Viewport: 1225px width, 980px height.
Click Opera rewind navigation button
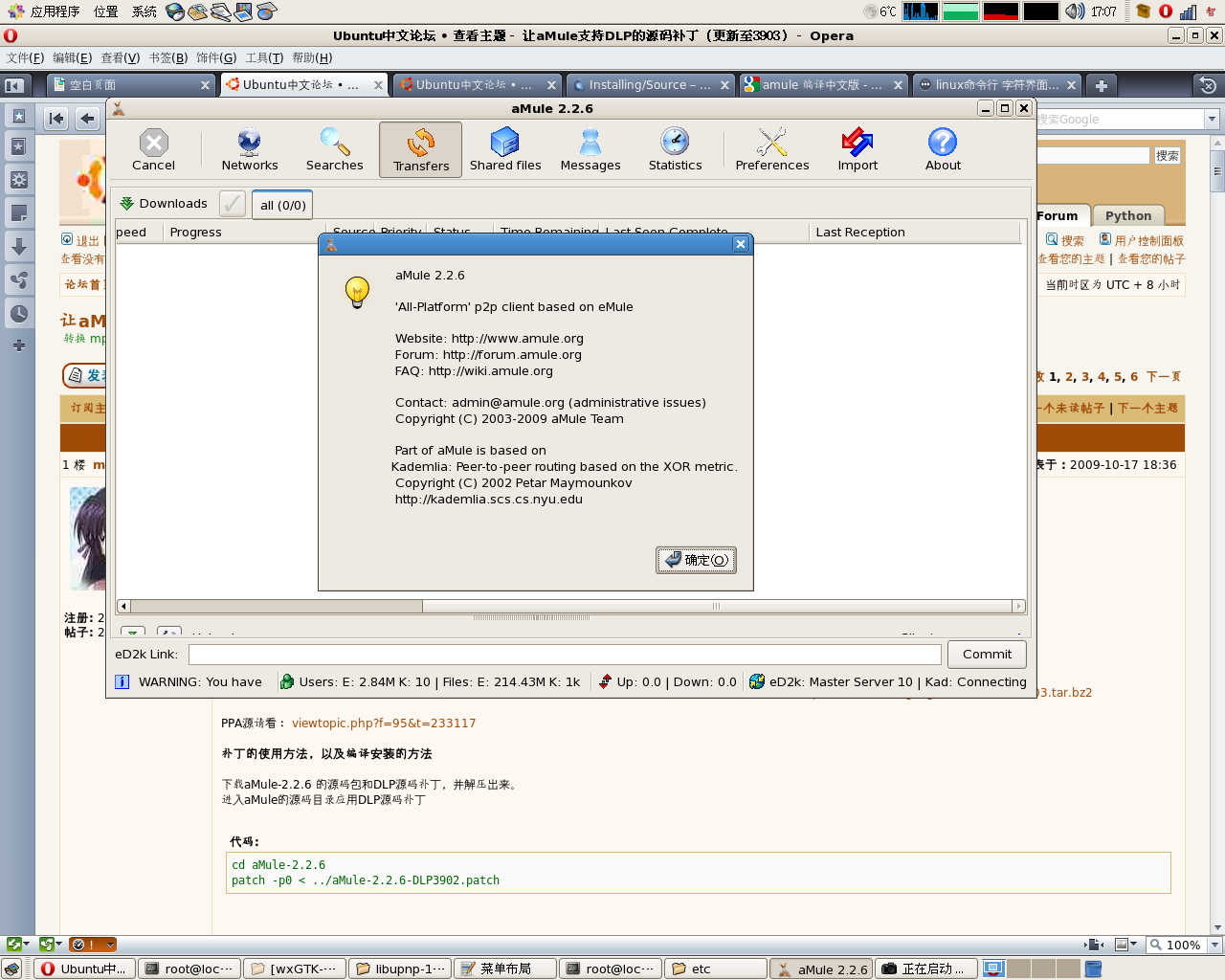click(56, 119)
